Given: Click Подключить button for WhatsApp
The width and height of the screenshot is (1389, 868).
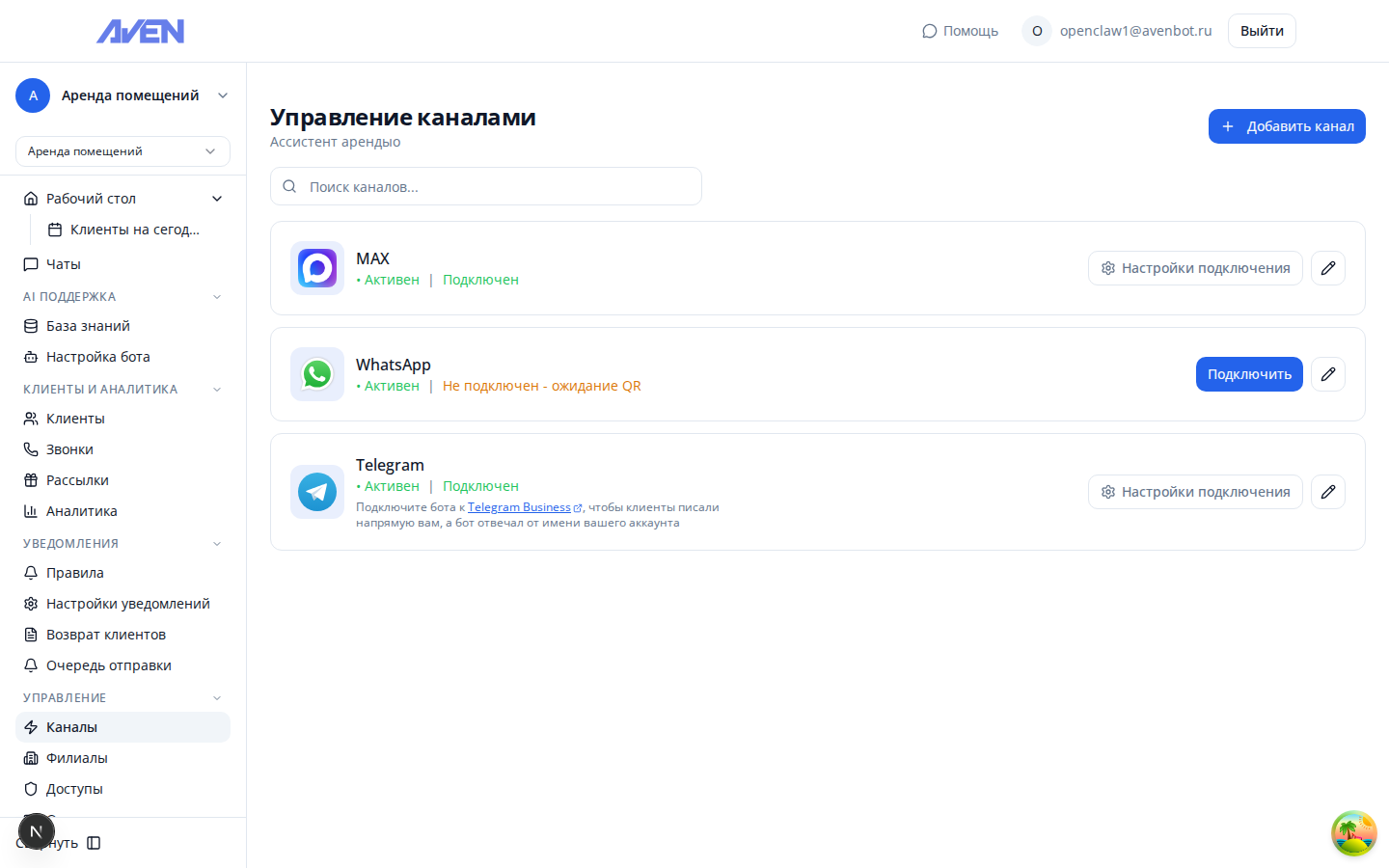Looking at the screenshot, I should 1248,374.
